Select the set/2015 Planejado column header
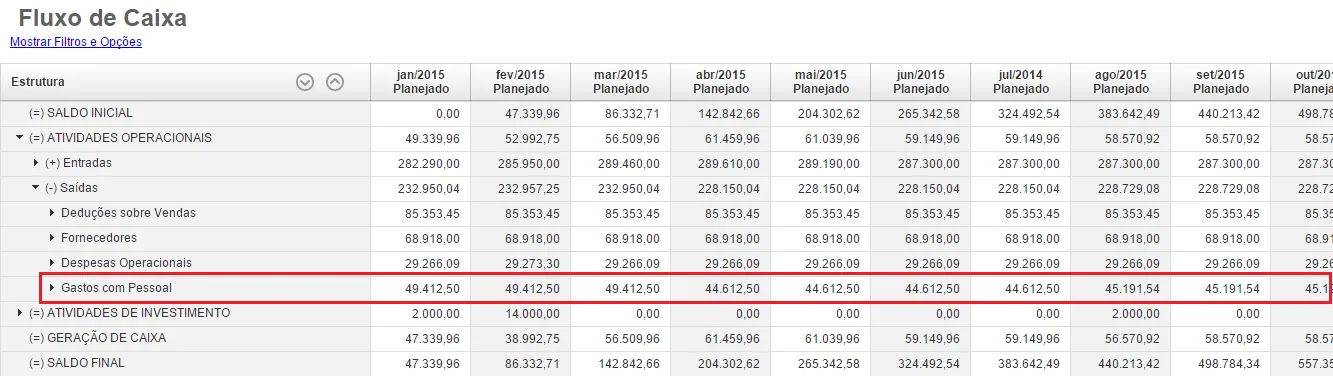Screen dimensions: 1333x376 tap(1220, 82)
